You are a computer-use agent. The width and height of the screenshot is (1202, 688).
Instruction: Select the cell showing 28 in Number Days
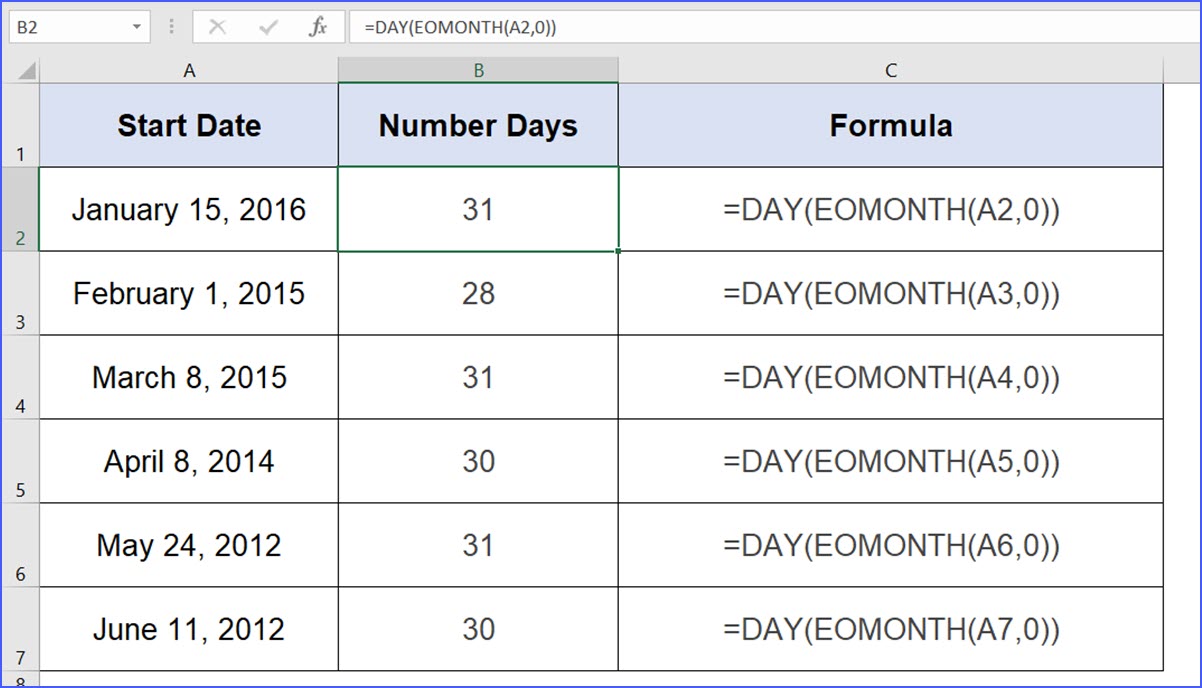click(x=478, y=293)
